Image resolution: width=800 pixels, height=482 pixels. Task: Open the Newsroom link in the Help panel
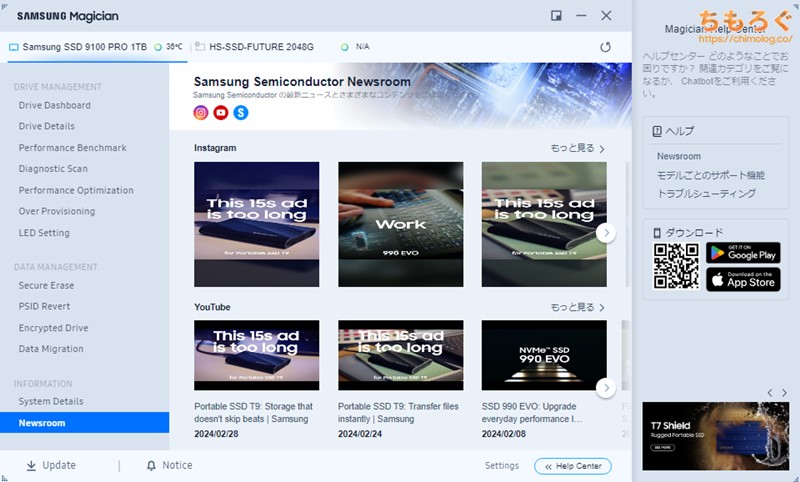pyautogui.click(x=679, y=157)
